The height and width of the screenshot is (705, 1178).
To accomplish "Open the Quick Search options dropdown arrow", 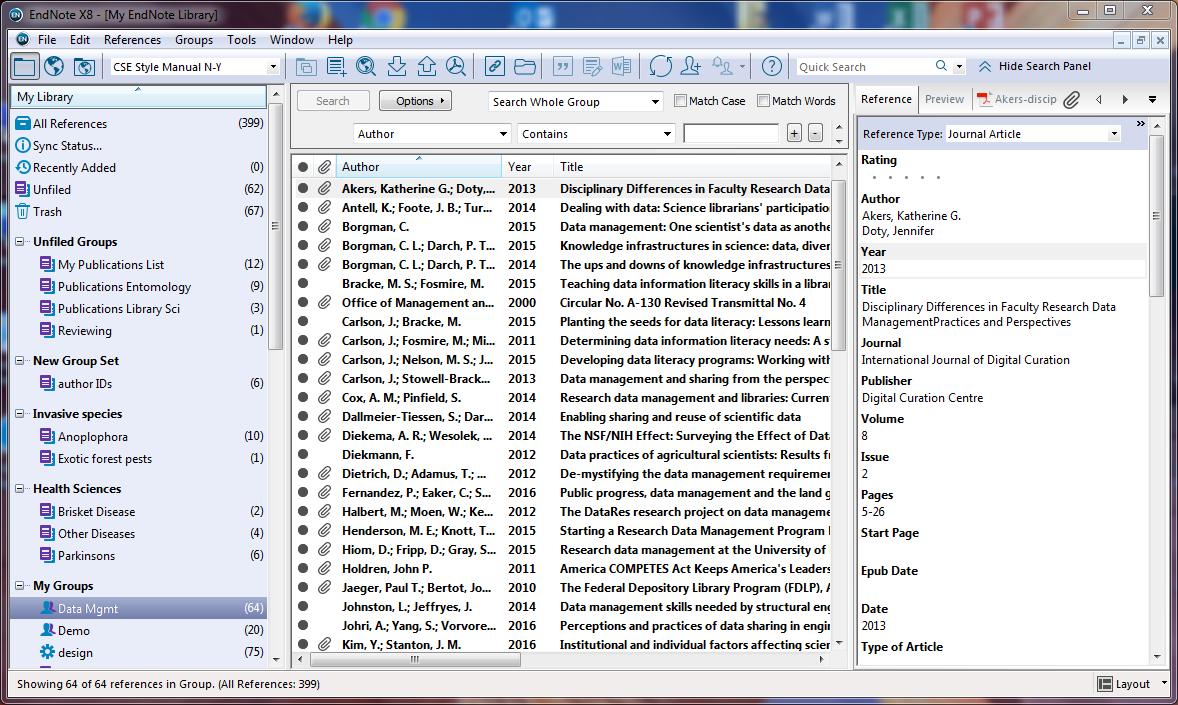I will coord(959,67).
